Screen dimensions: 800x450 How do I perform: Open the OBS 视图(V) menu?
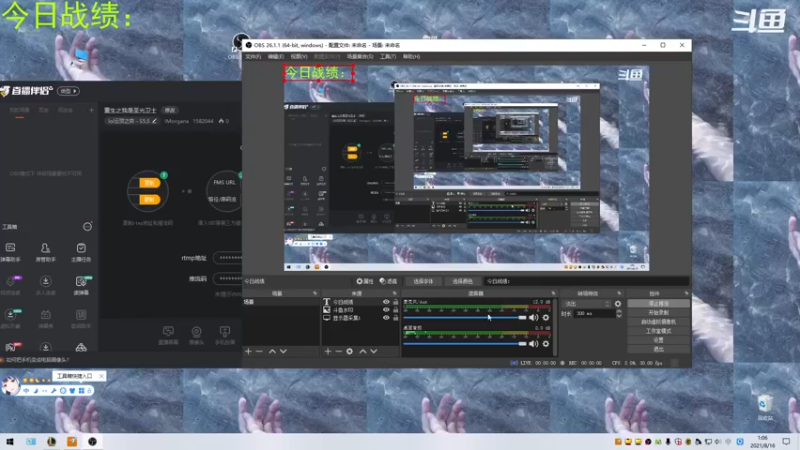point(299,57)
